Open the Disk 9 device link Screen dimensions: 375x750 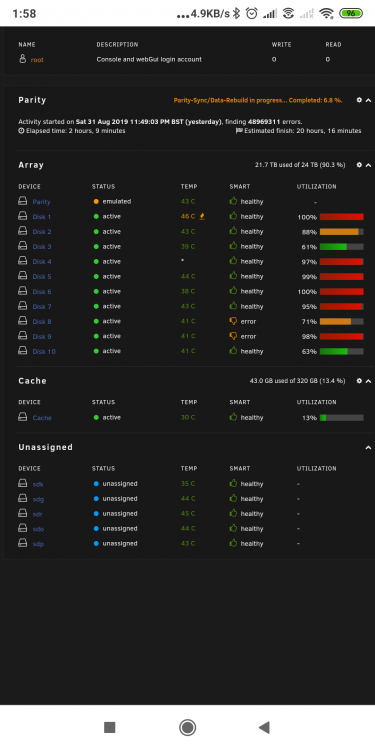click(x=42, y=337)
